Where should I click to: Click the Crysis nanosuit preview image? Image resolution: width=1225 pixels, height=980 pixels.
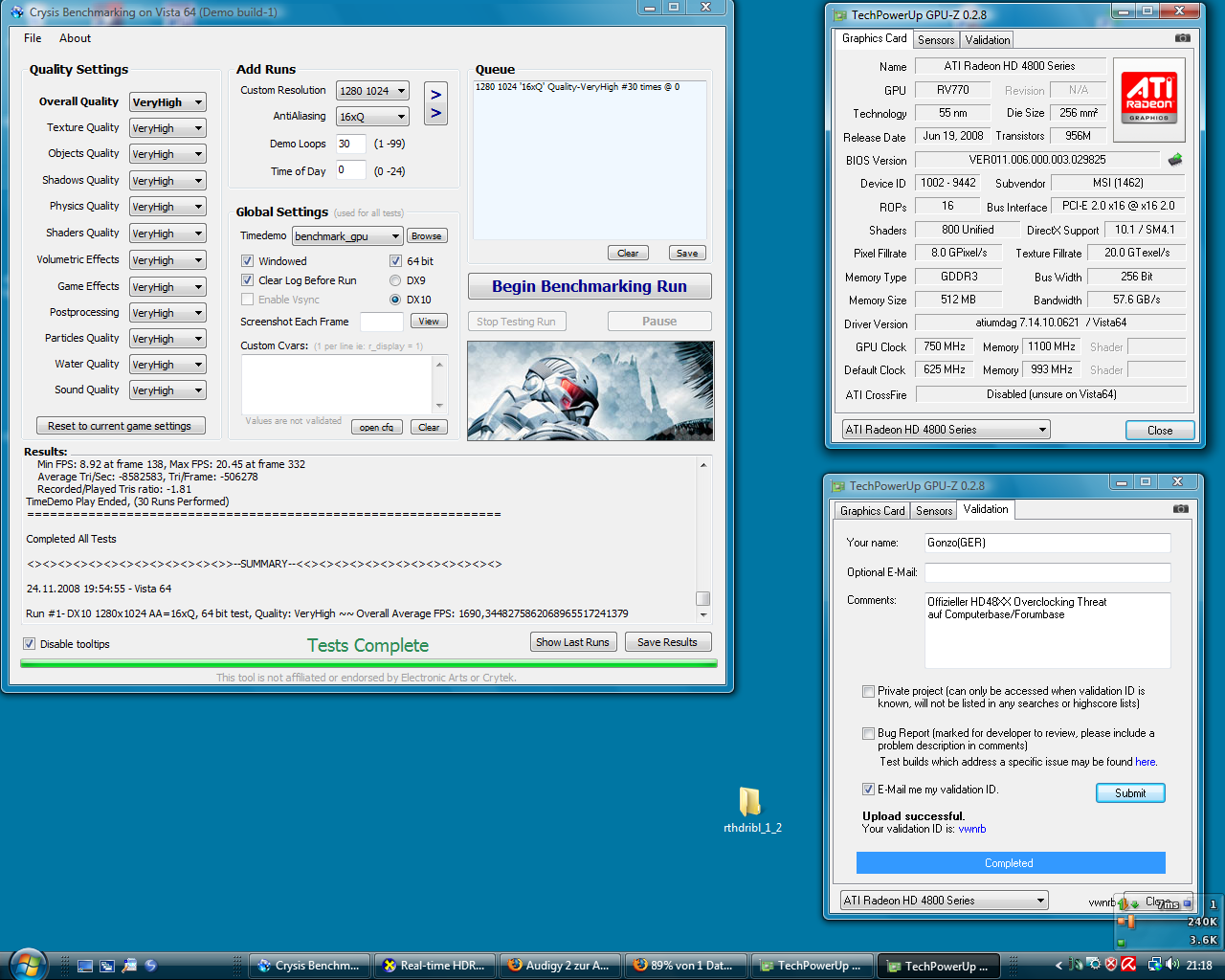click(590, 390)
